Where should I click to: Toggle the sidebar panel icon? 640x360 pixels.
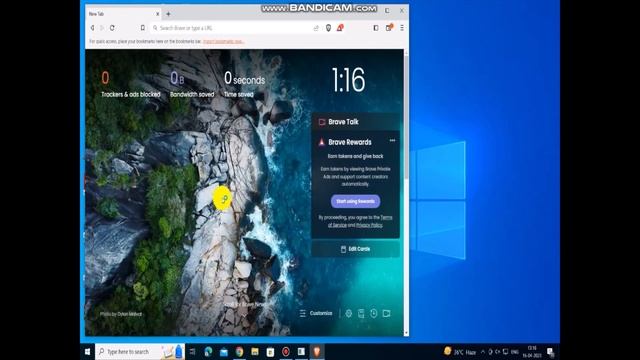376,28
